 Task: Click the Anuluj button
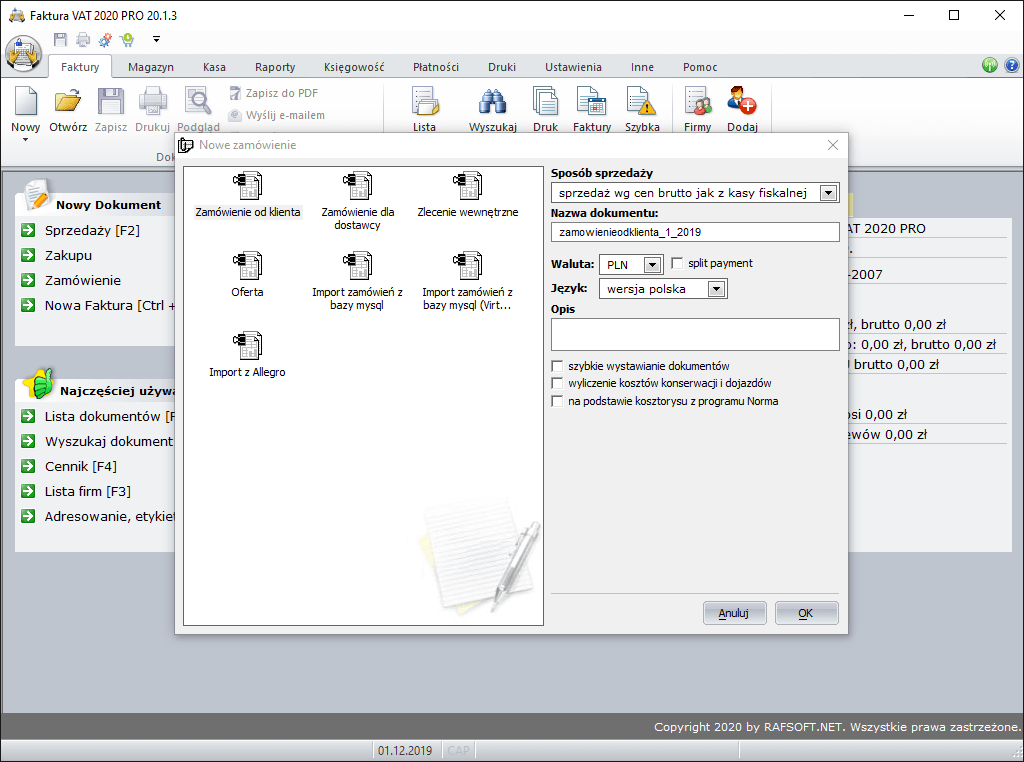pos(733,613)
